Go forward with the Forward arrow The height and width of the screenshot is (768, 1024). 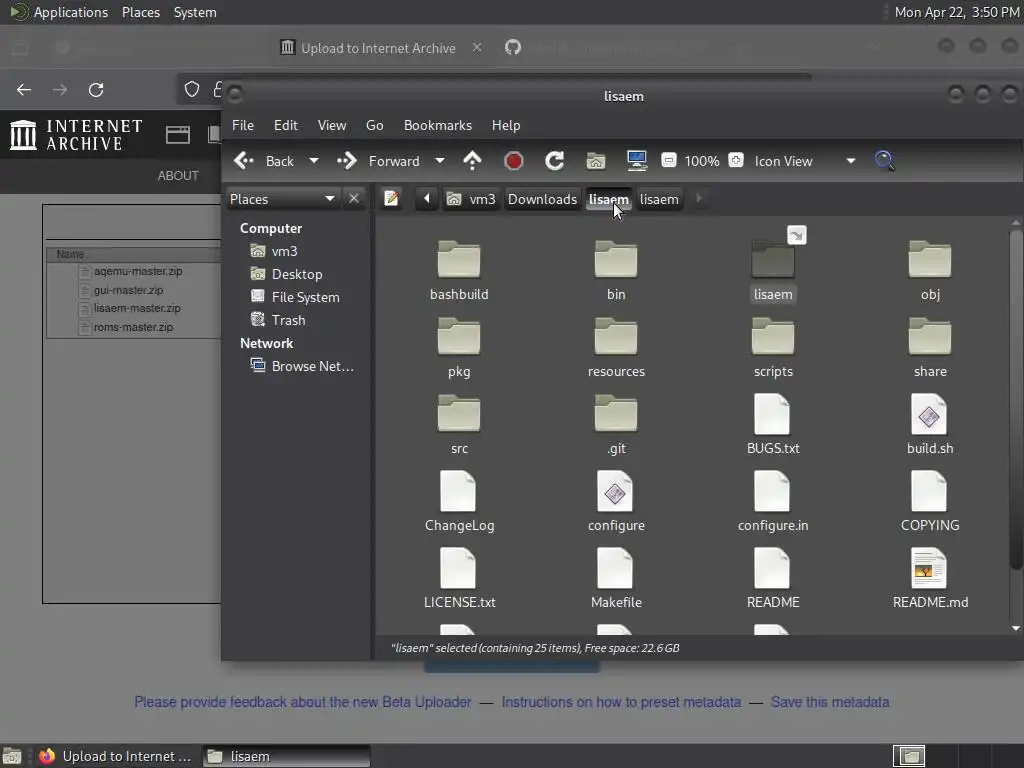point(379,161)
